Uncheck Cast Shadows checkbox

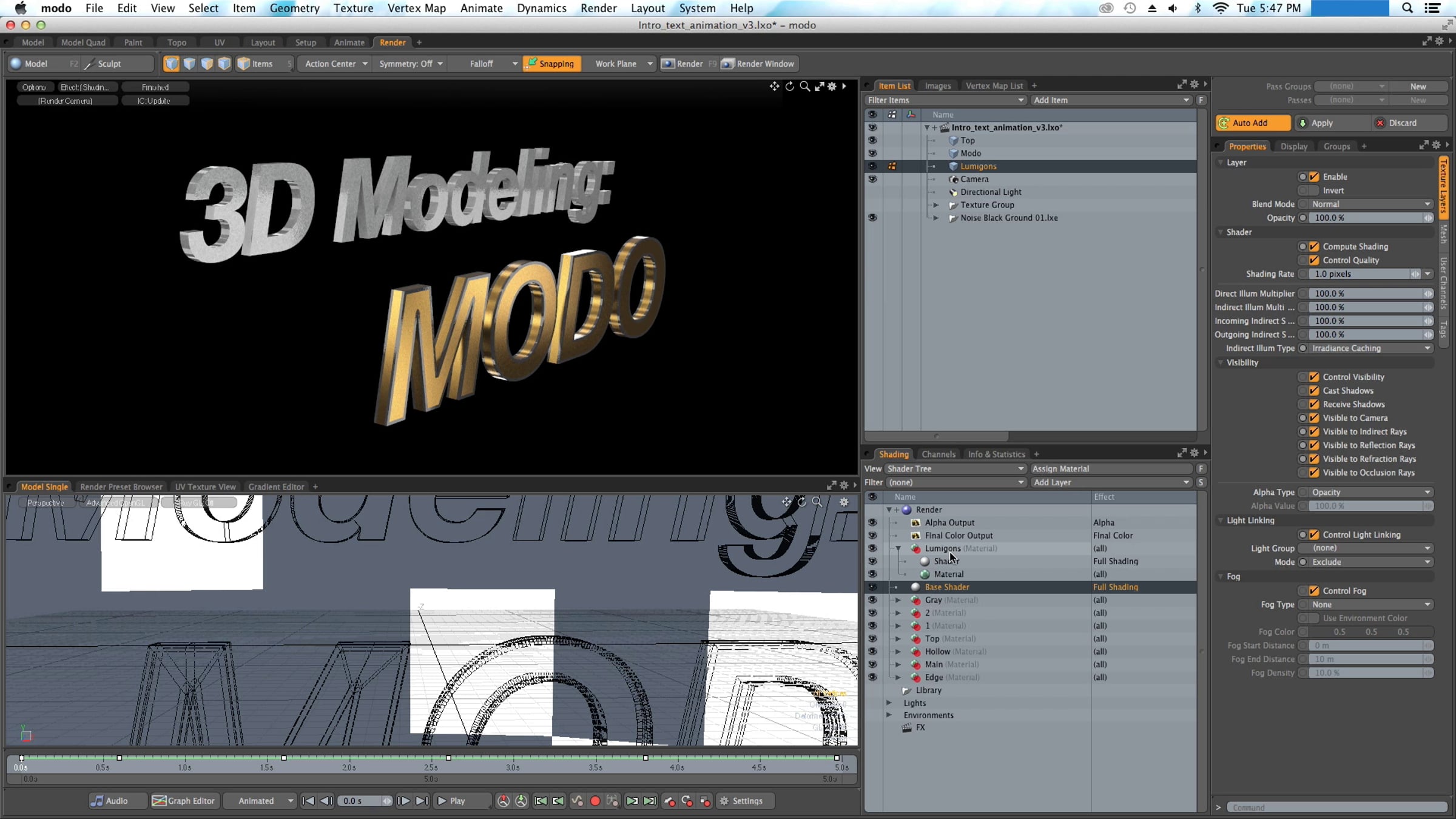(x=1314, y=391)
